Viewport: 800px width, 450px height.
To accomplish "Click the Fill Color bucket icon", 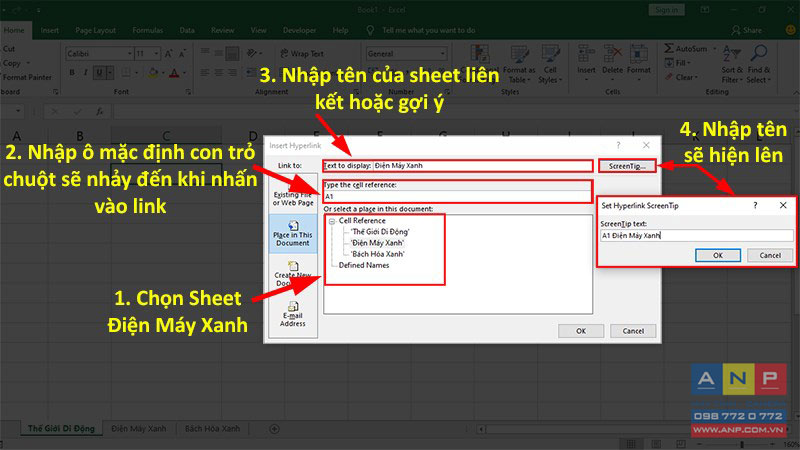I will click(x=153, y=73).
